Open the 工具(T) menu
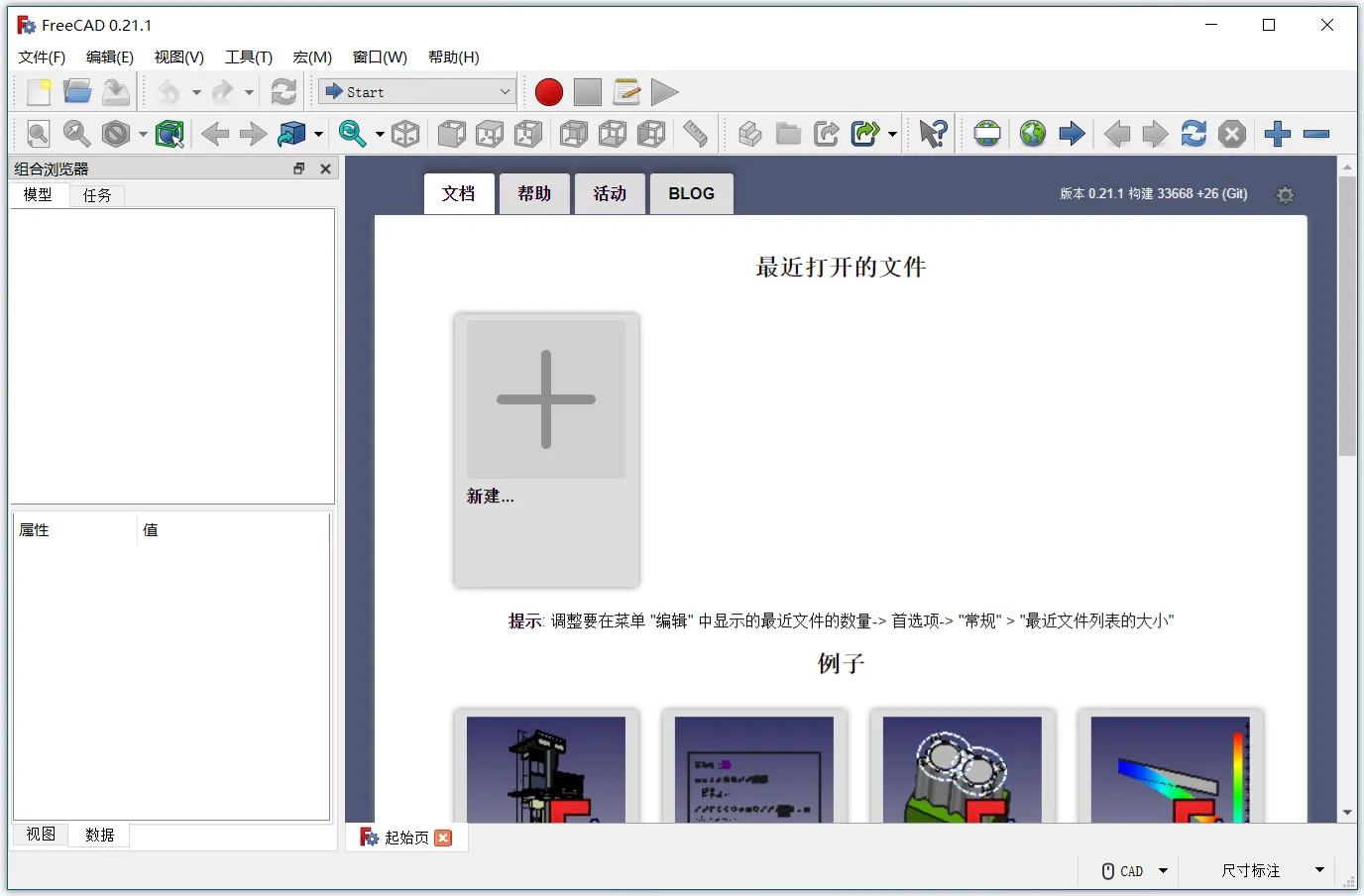 click(x=249, y=57)
